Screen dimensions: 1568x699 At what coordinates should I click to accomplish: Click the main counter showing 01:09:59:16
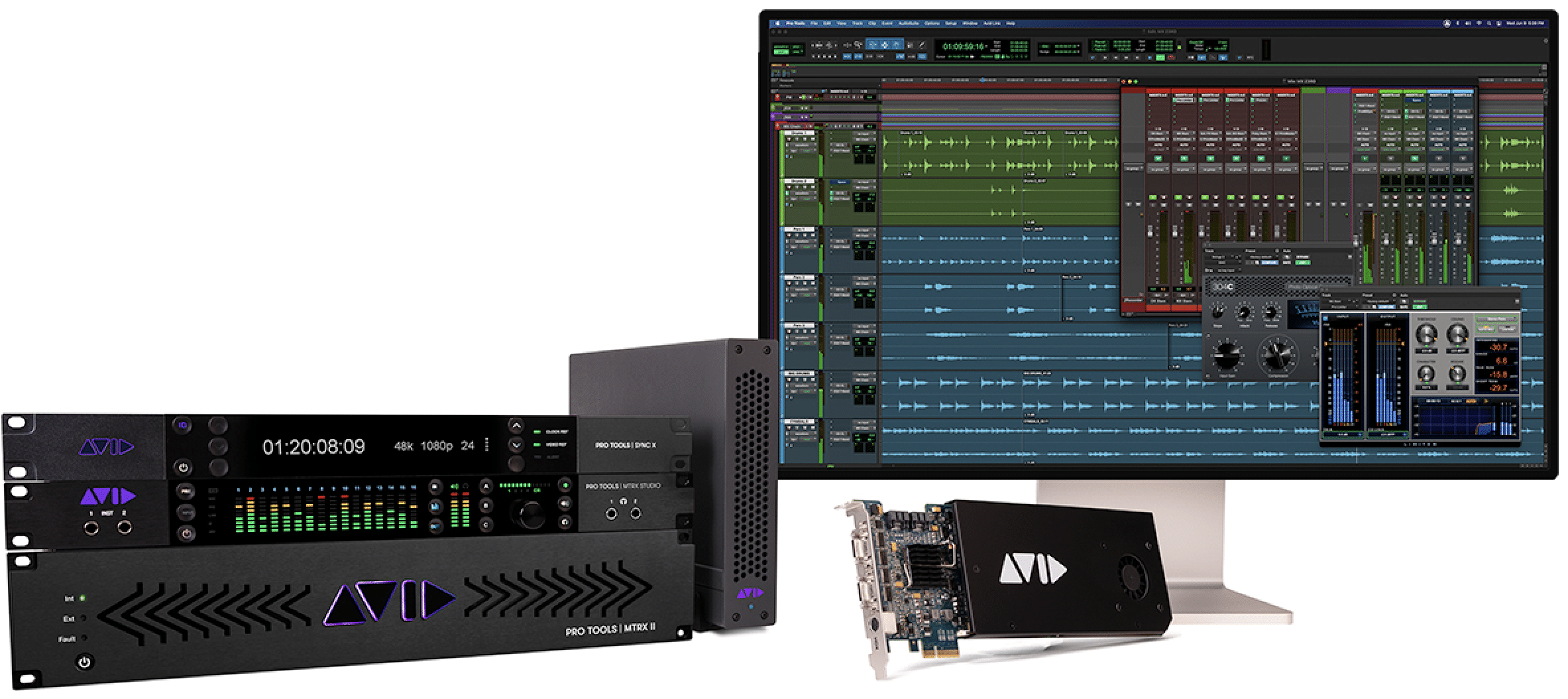coord(963,46)
